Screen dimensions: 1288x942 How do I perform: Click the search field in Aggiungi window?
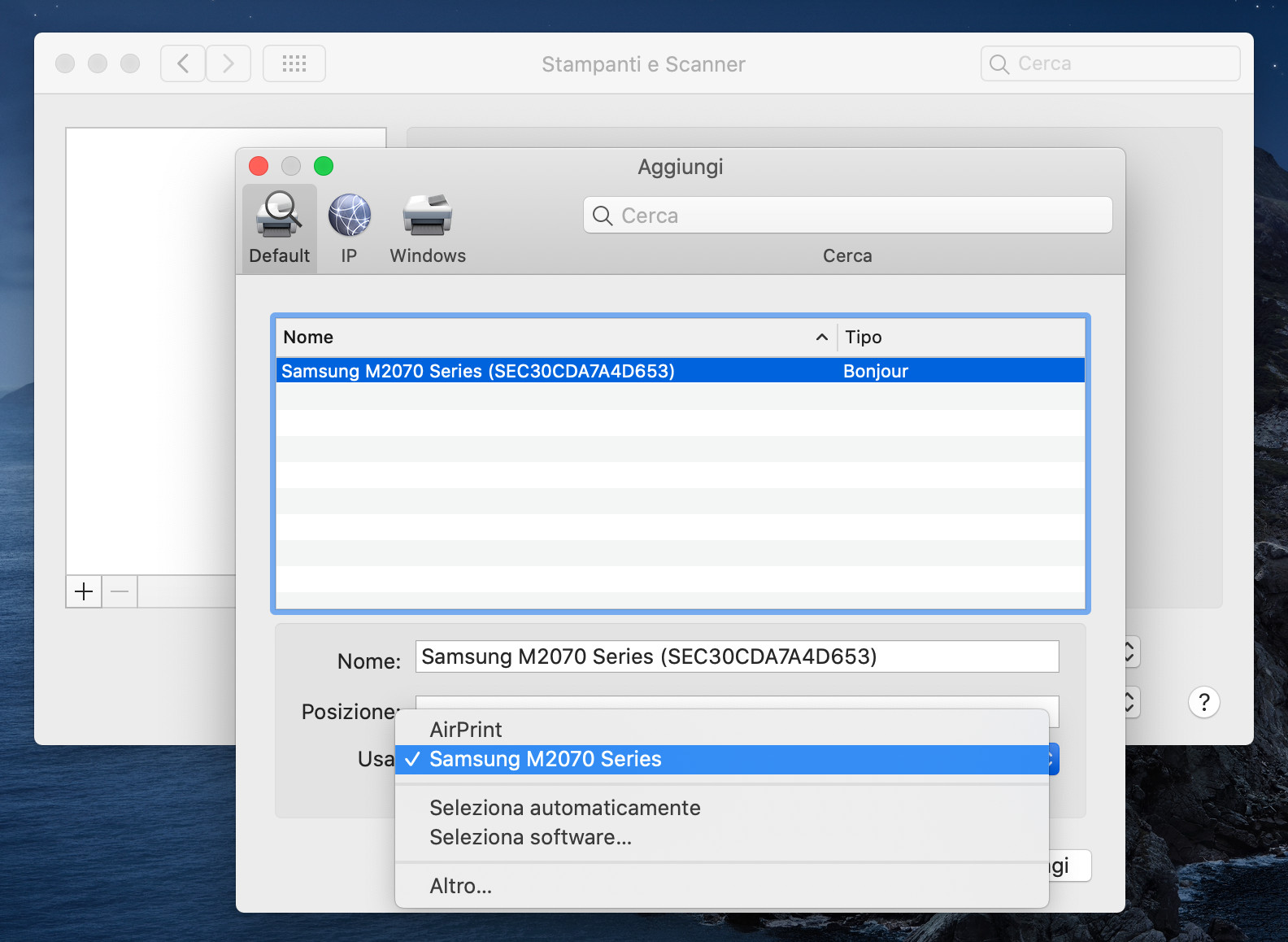[847, 216]
